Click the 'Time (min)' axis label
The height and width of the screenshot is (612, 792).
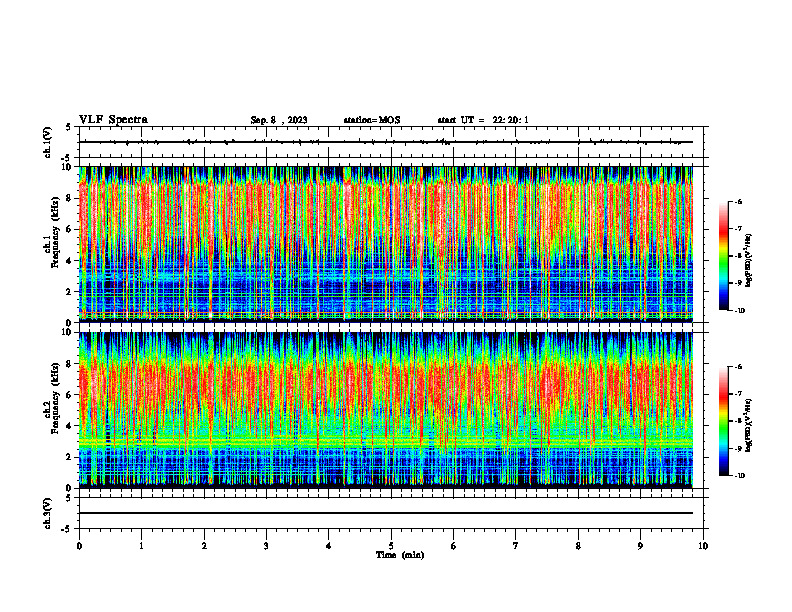click(400, 555)
